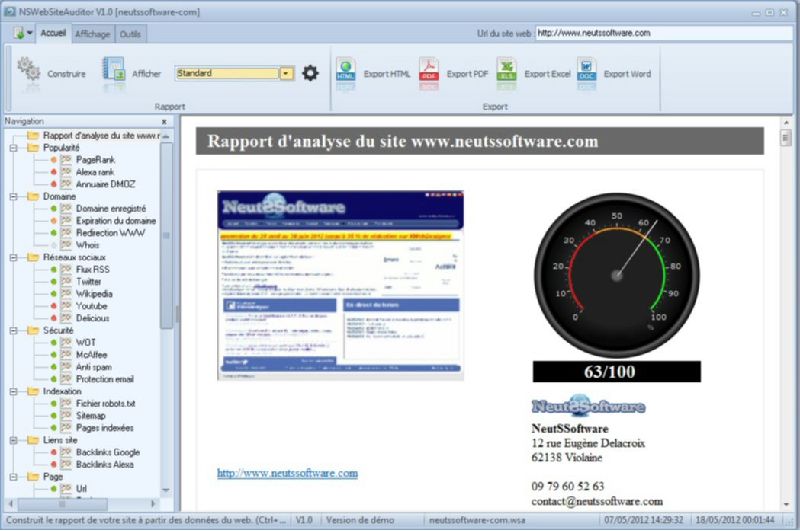Open the www.neutssoftware.com hyperlink
The height and width of the screenshot is (531, 800).
[x=287, y=473]
